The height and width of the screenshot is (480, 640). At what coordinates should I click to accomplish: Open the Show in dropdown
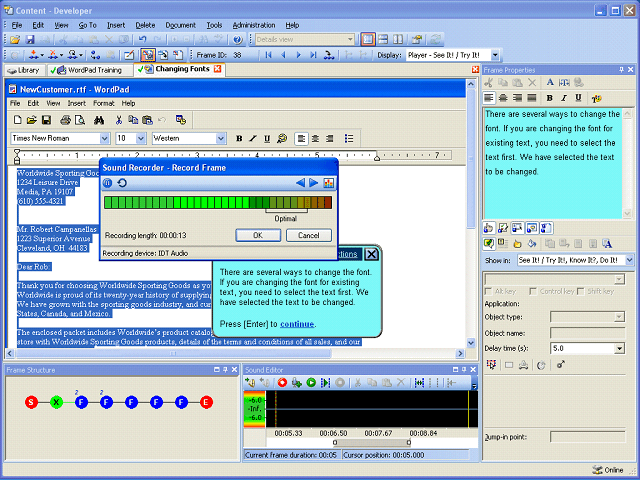629,260
